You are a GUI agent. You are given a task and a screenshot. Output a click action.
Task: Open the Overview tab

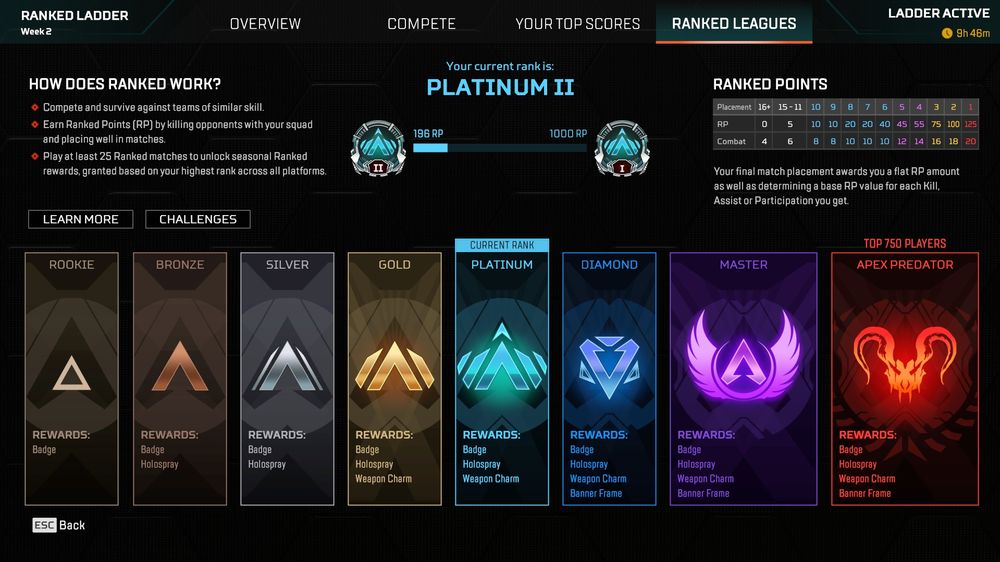click(265, 24)
